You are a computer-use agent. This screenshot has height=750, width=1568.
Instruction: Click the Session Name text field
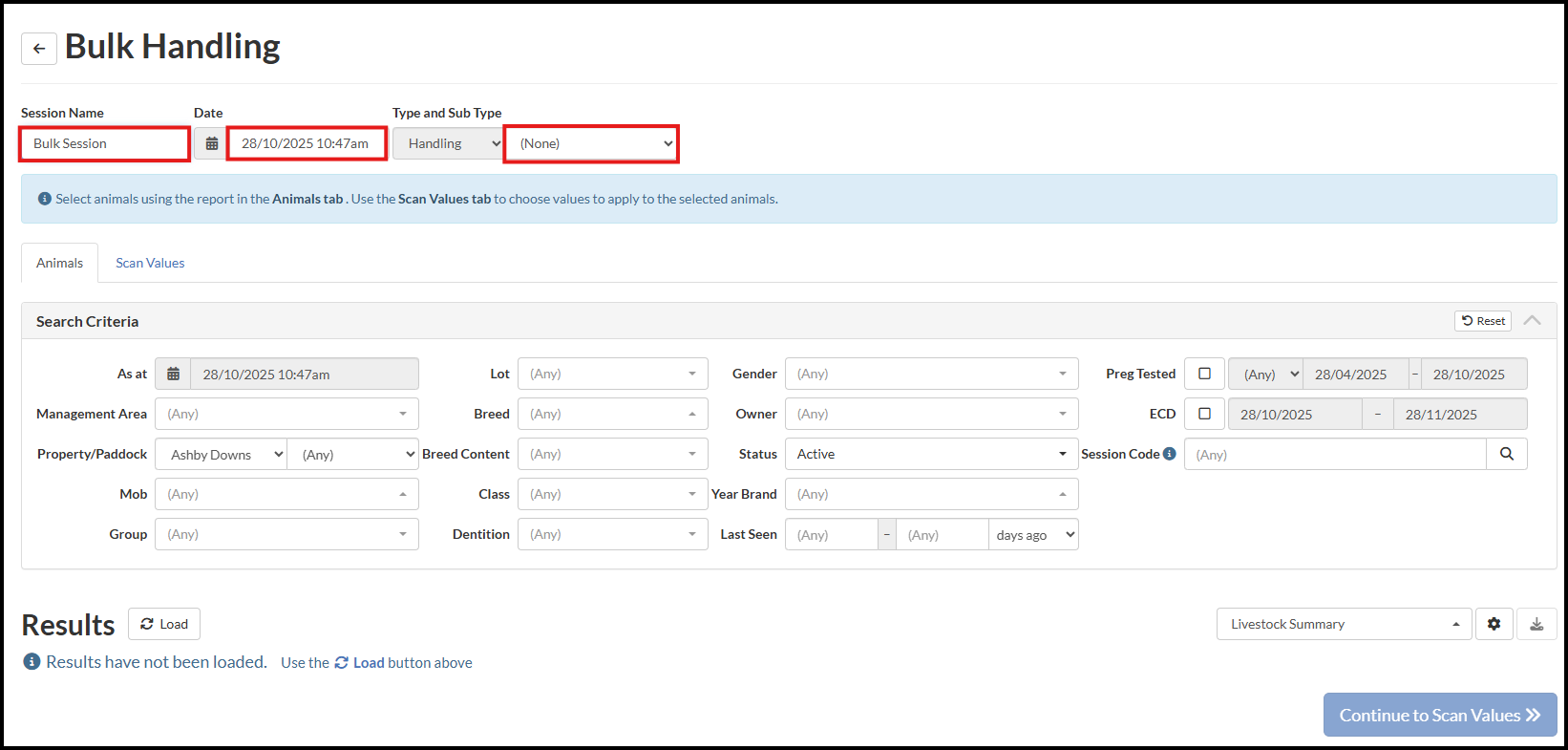(x=105, y=143)
